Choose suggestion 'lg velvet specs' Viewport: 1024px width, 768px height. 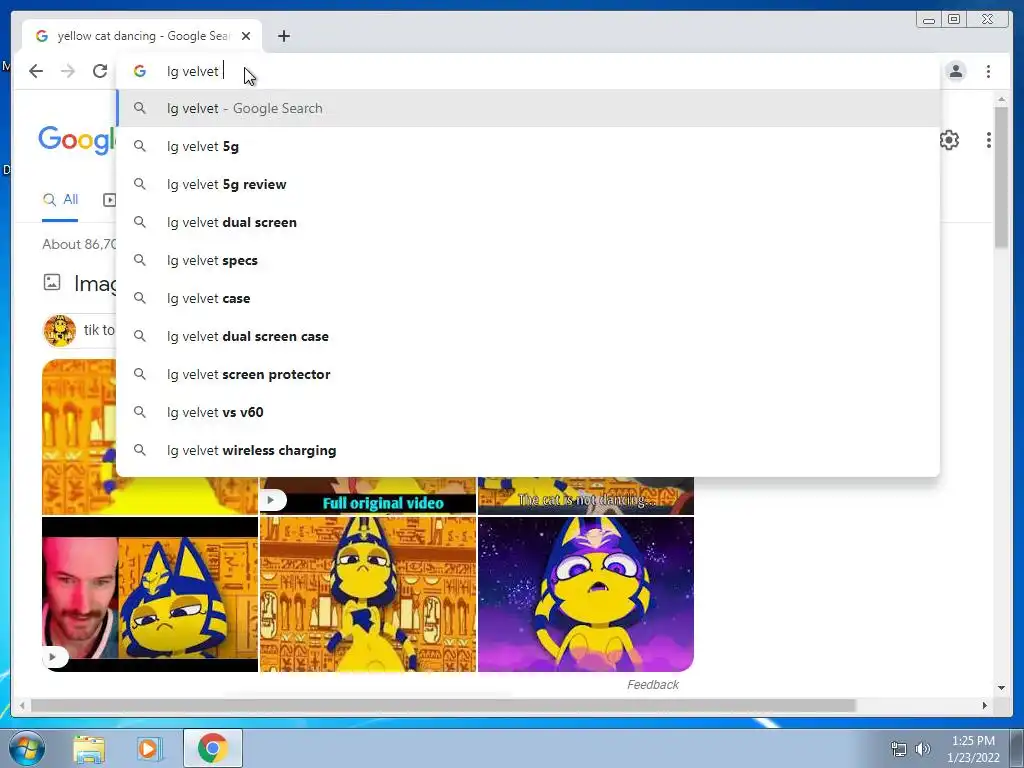tap(528, 260)
